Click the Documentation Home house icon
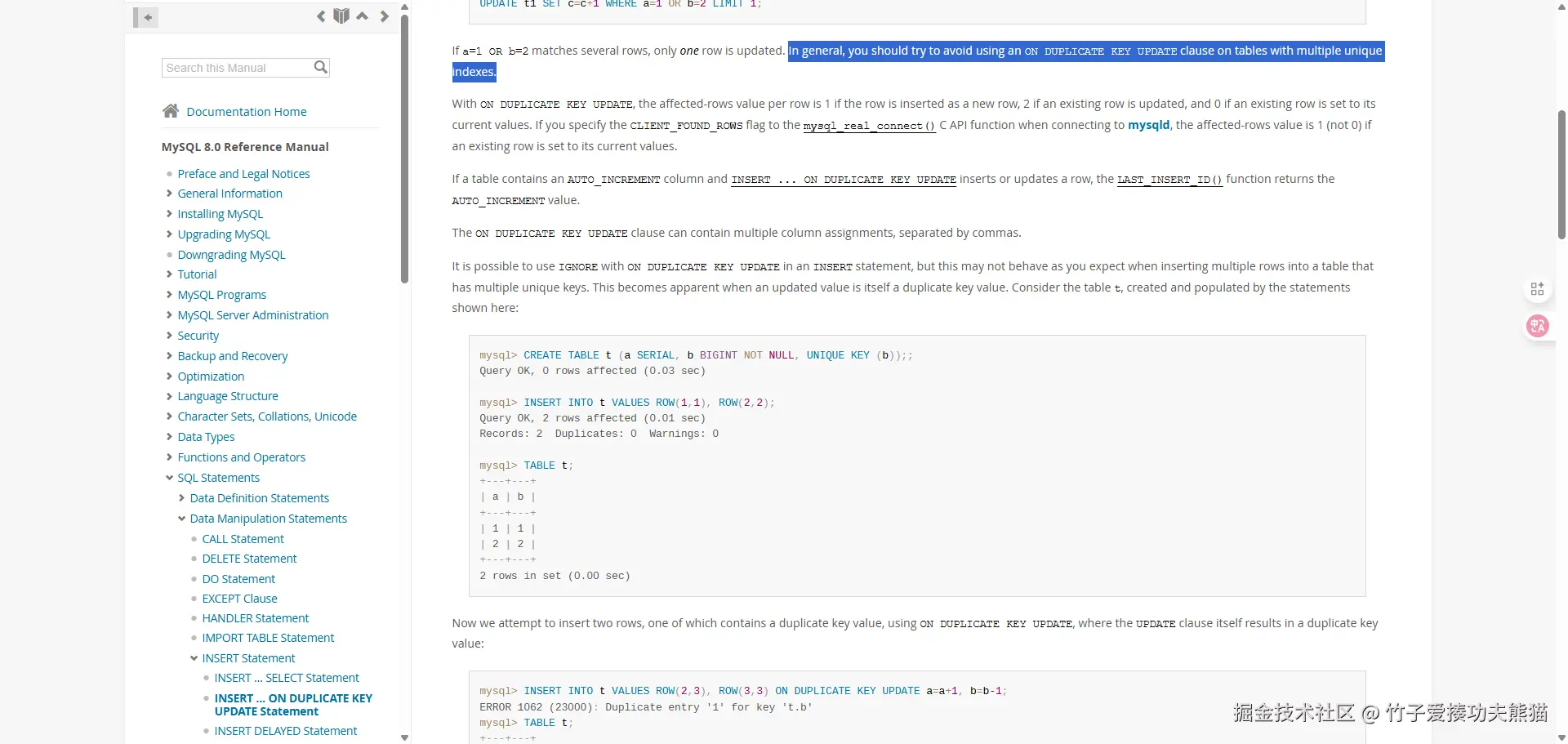This screenshot has width=1568, height=744. point(171,111)
